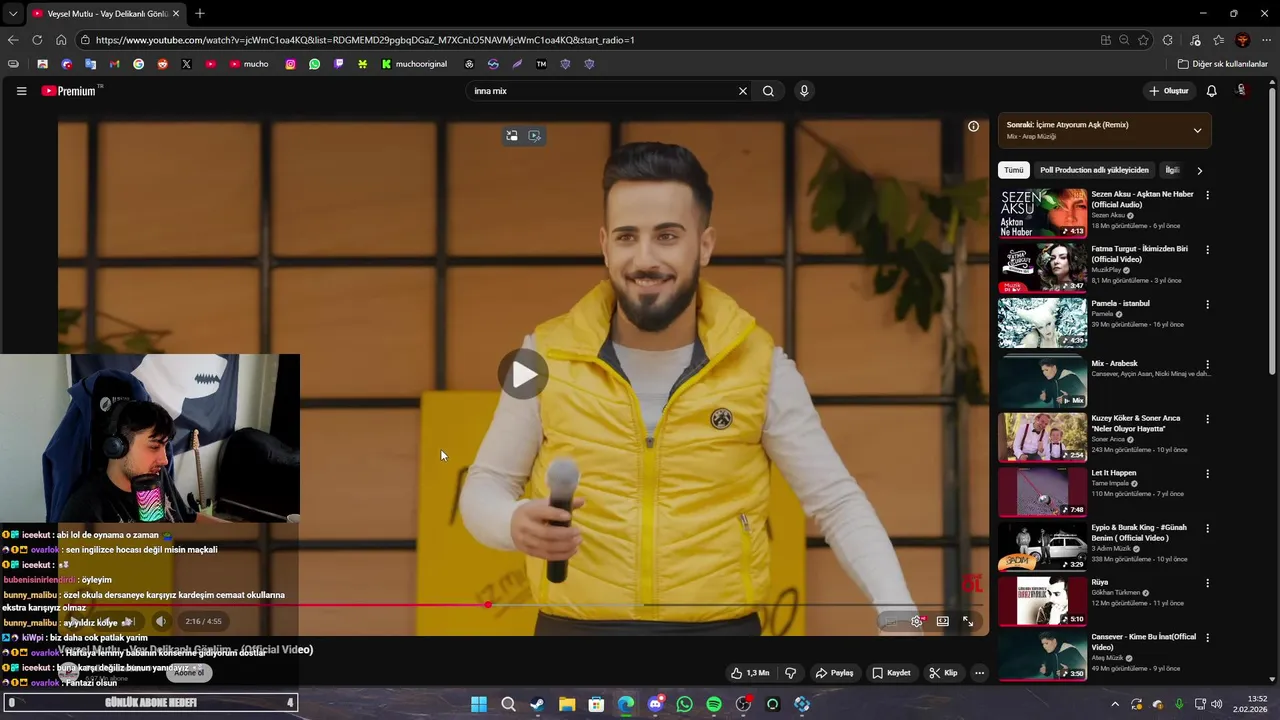Open the Windows Start menu
Image resolution: width=1280 pixels, height=720 pixels.
pyautogui.click(x=478, y=704)
